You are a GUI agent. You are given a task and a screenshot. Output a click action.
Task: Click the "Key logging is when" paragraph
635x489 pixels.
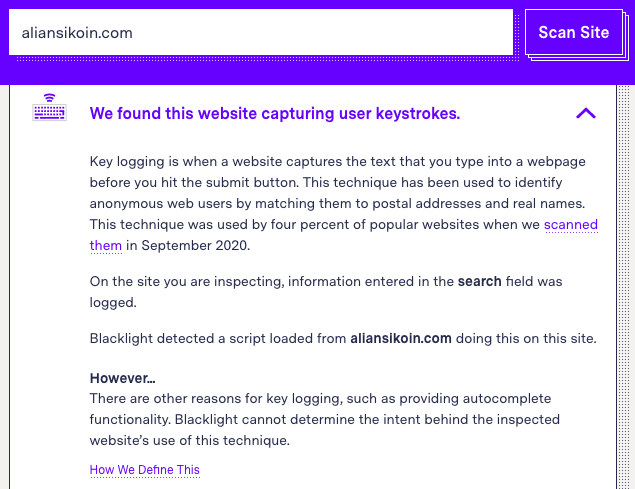coord(343,203)
